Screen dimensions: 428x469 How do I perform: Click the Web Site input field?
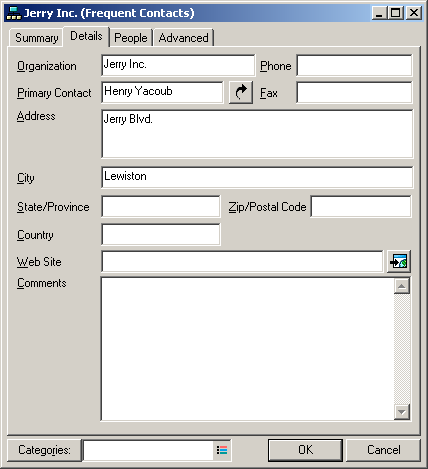click(242, 262)
